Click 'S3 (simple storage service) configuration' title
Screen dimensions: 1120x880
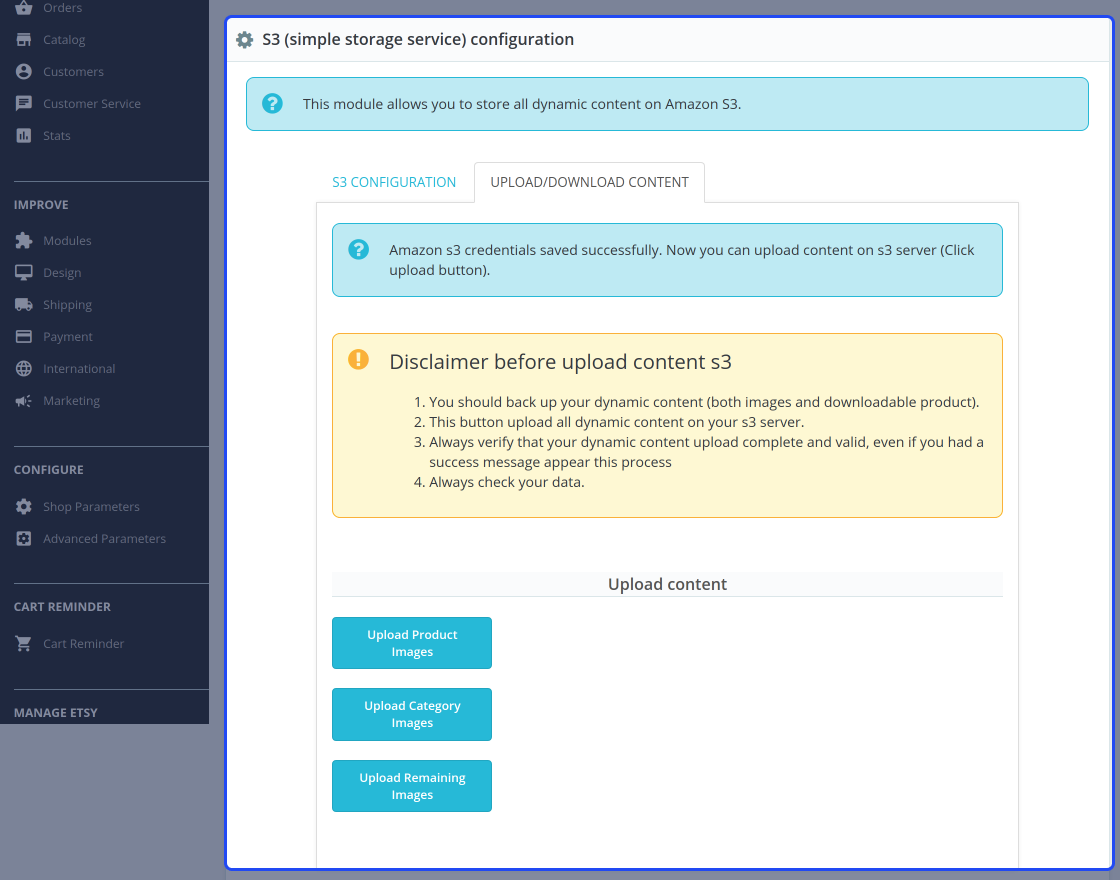click(x=418, y=40)
